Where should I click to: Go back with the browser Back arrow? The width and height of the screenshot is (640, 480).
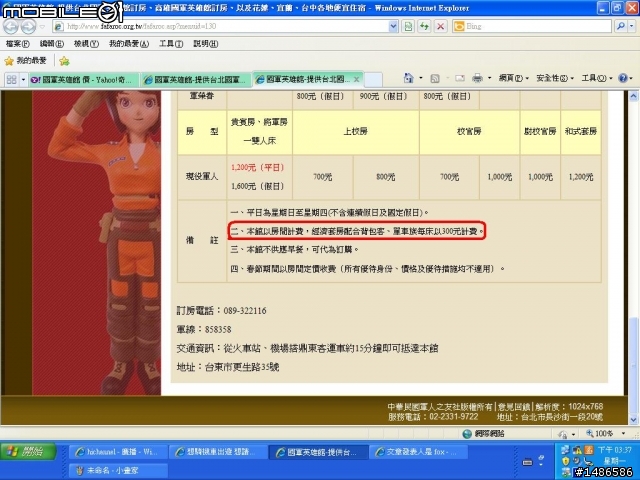[x=11, y=27]
